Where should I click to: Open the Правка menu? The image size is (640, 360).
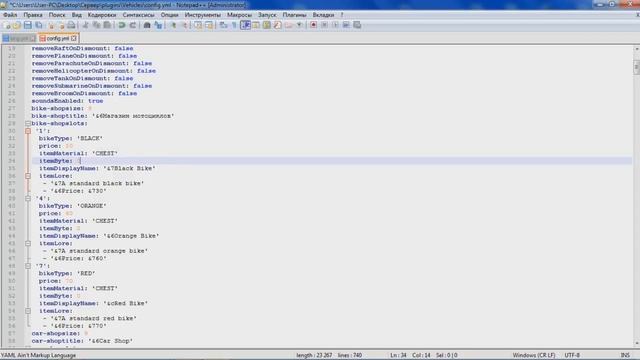33,15
